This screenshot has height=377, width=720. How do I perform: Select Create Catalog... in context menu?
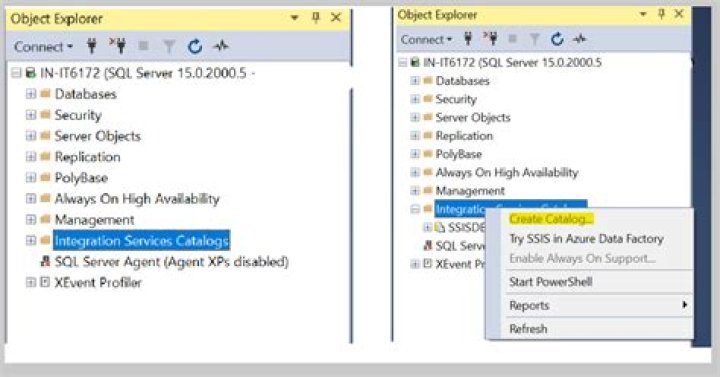(551, 219)
